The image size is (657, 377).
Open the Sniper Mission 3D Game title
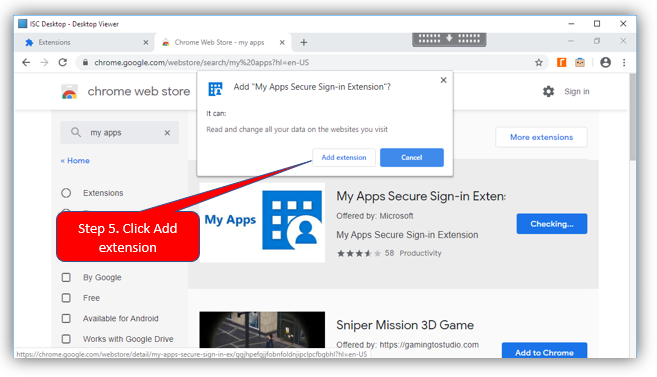(x=405, y=325)
